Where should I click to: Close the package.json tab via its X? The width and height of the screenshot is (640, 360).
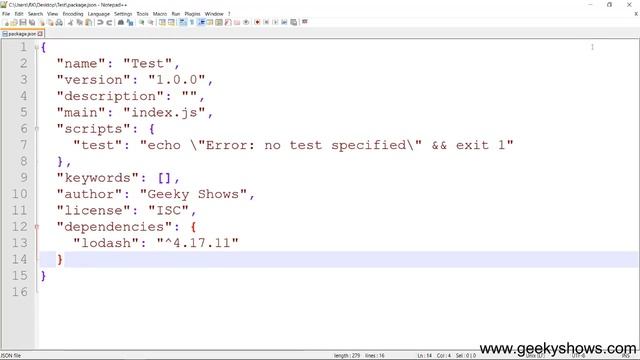point(40,34)
